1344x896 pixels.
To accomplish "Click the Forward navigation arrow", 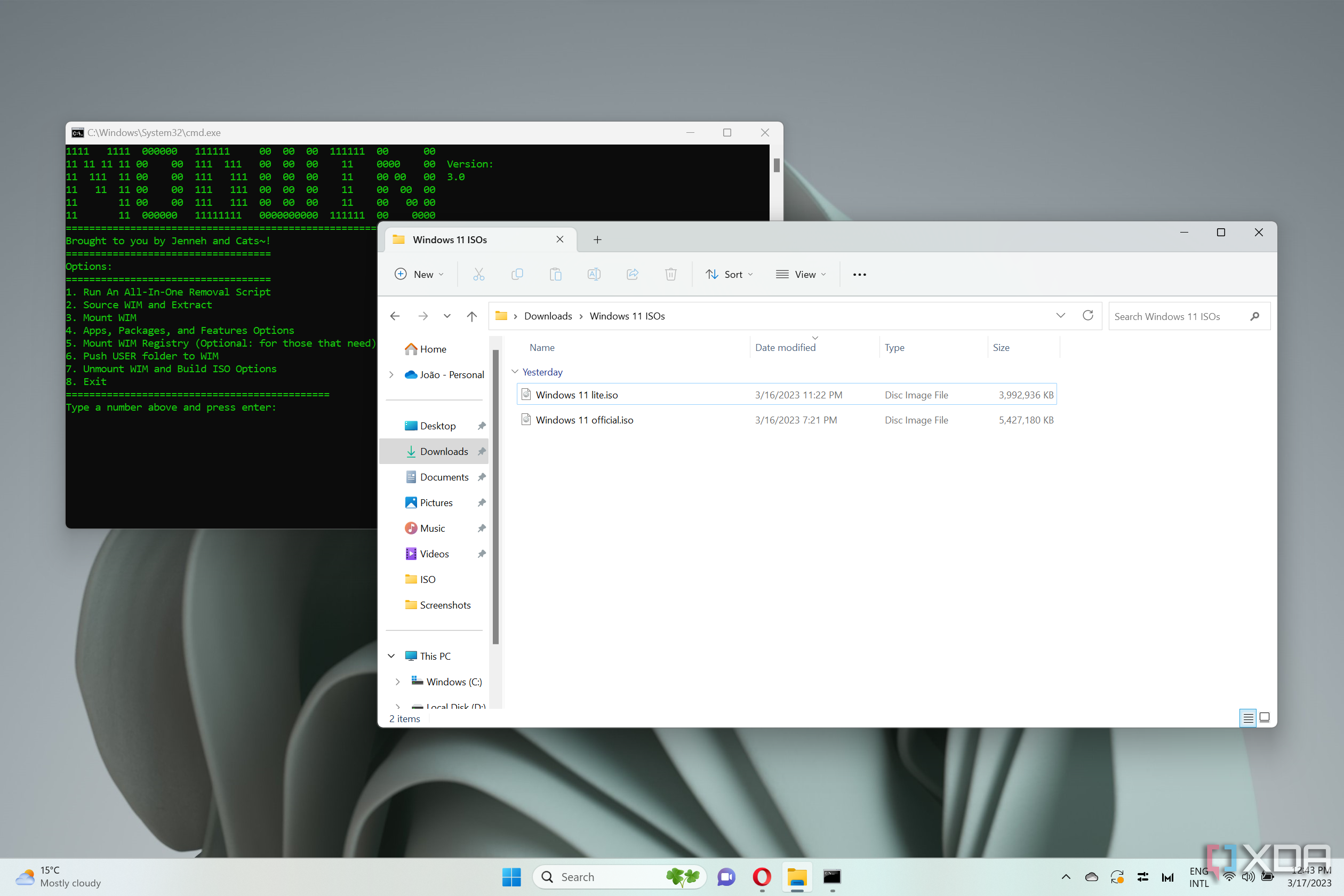I will (x=421, y=316).
